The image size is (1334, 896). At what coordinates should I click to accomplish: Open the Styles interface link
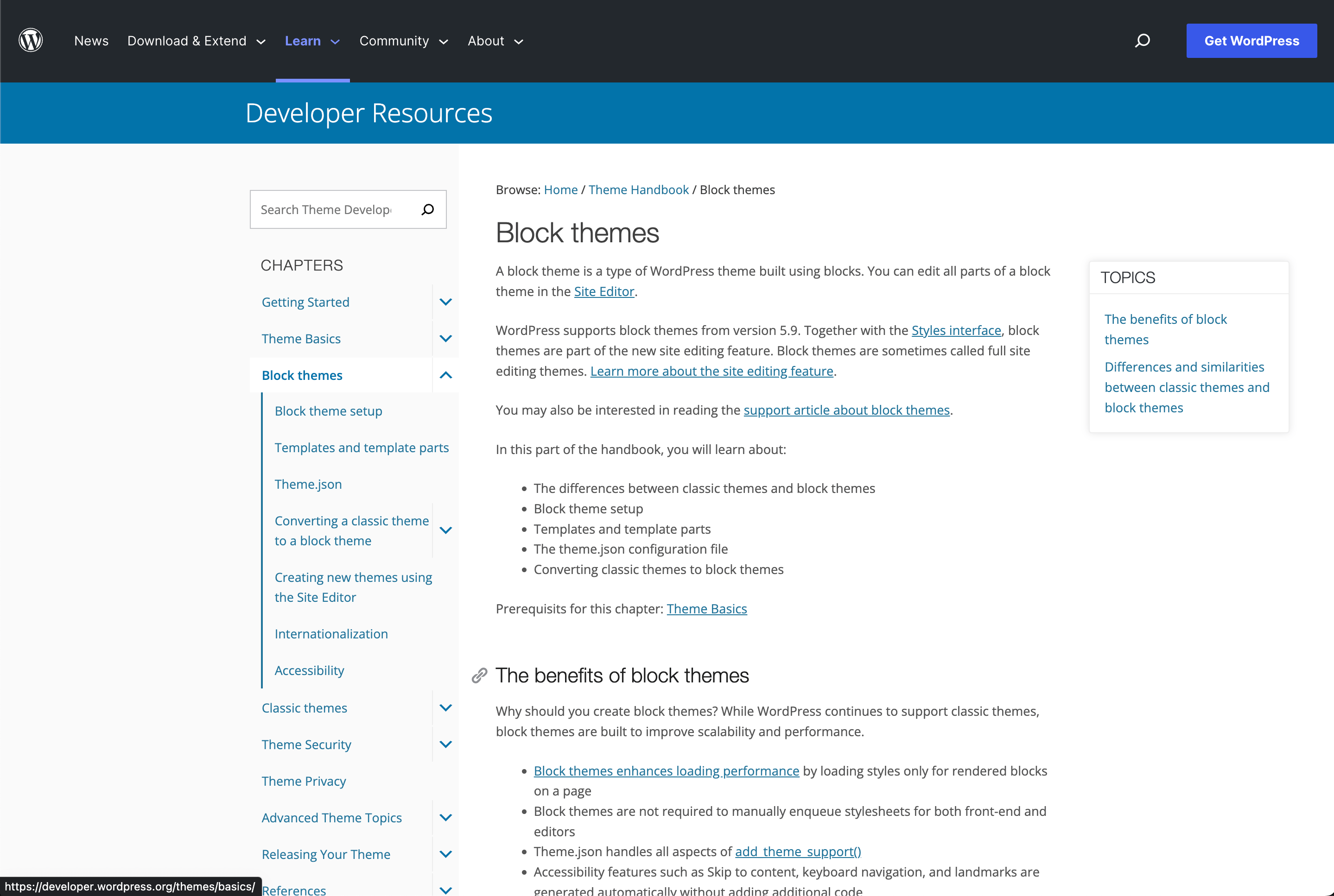coord(956,330)
